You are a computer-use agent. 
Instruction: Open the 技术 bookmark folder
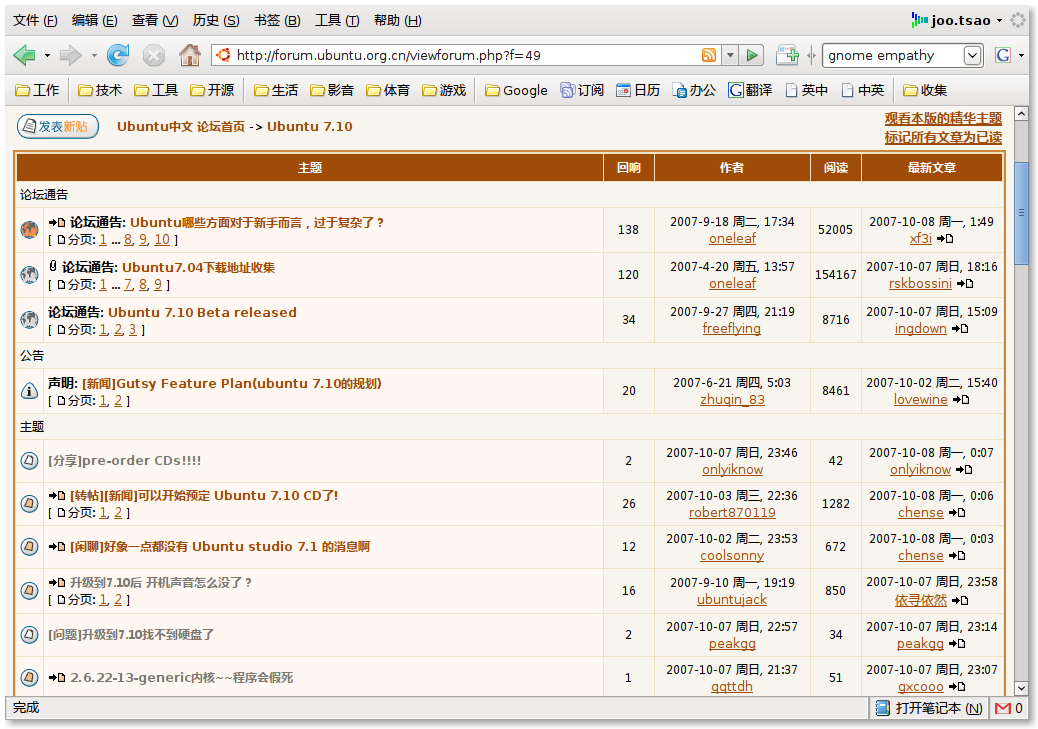(x=100, y=90)
